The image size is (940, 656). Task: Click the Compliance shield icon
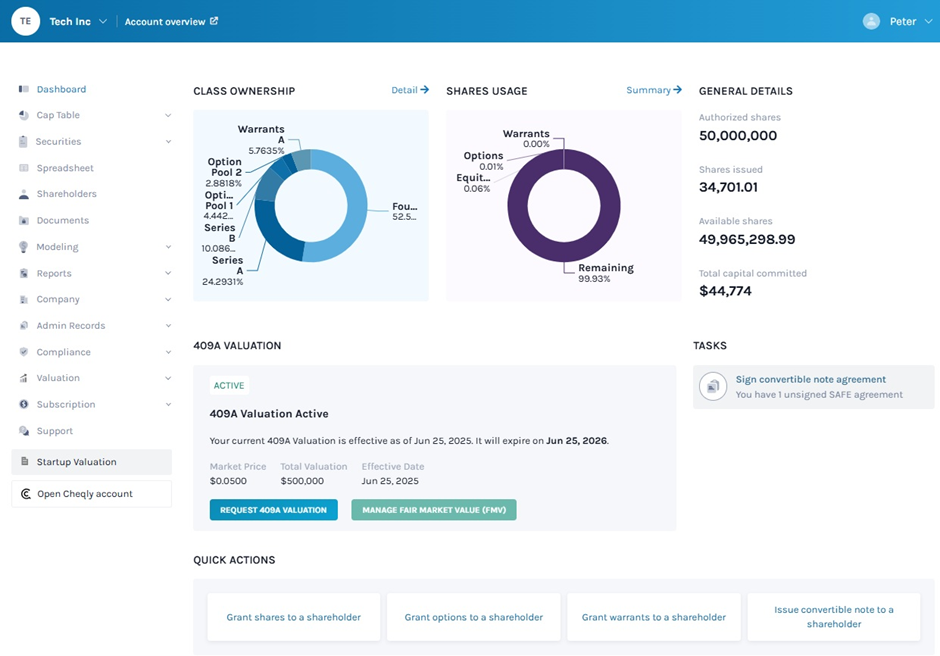[23, 352]
